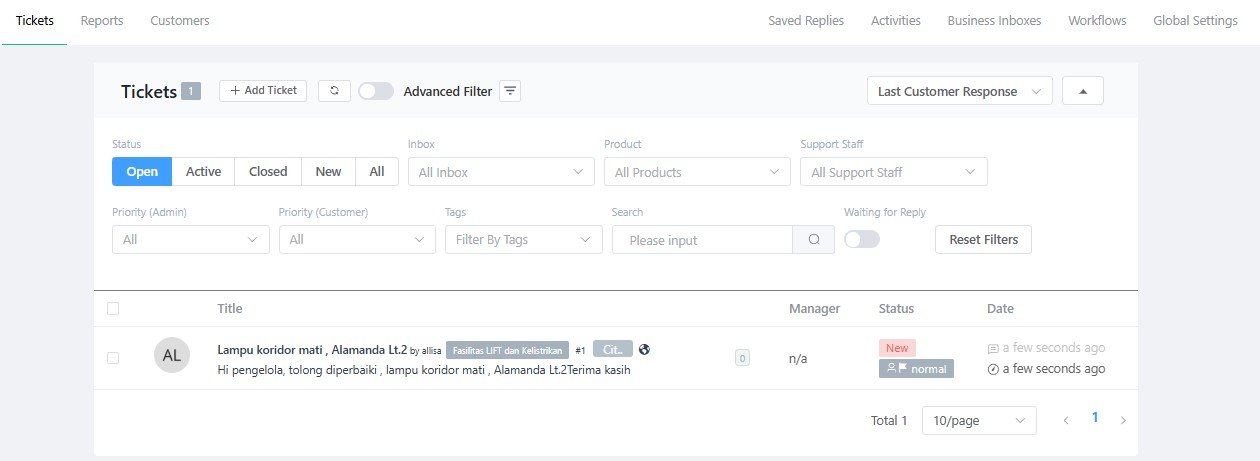Viewport: 1260px width, 461px height.
Task: Click the Add Ticket button
Action: point(263,91)
